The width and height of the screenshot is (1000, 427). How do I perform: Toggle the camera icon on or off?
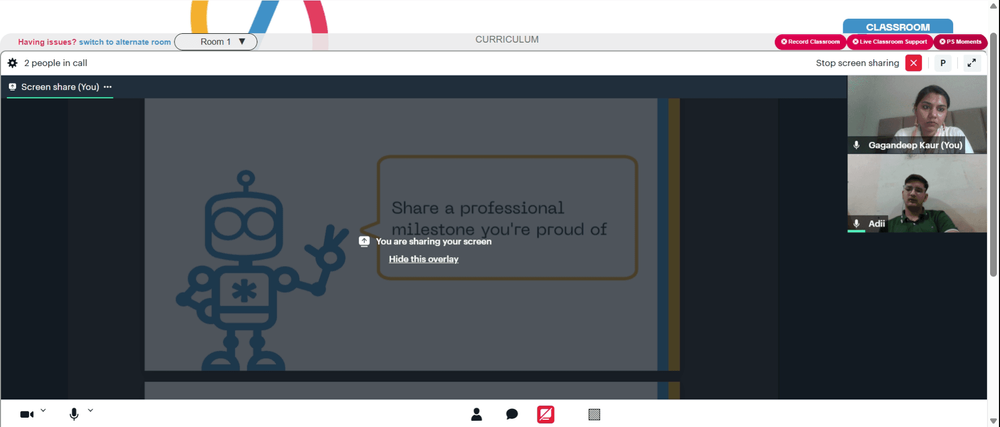[x=27, y=414]
